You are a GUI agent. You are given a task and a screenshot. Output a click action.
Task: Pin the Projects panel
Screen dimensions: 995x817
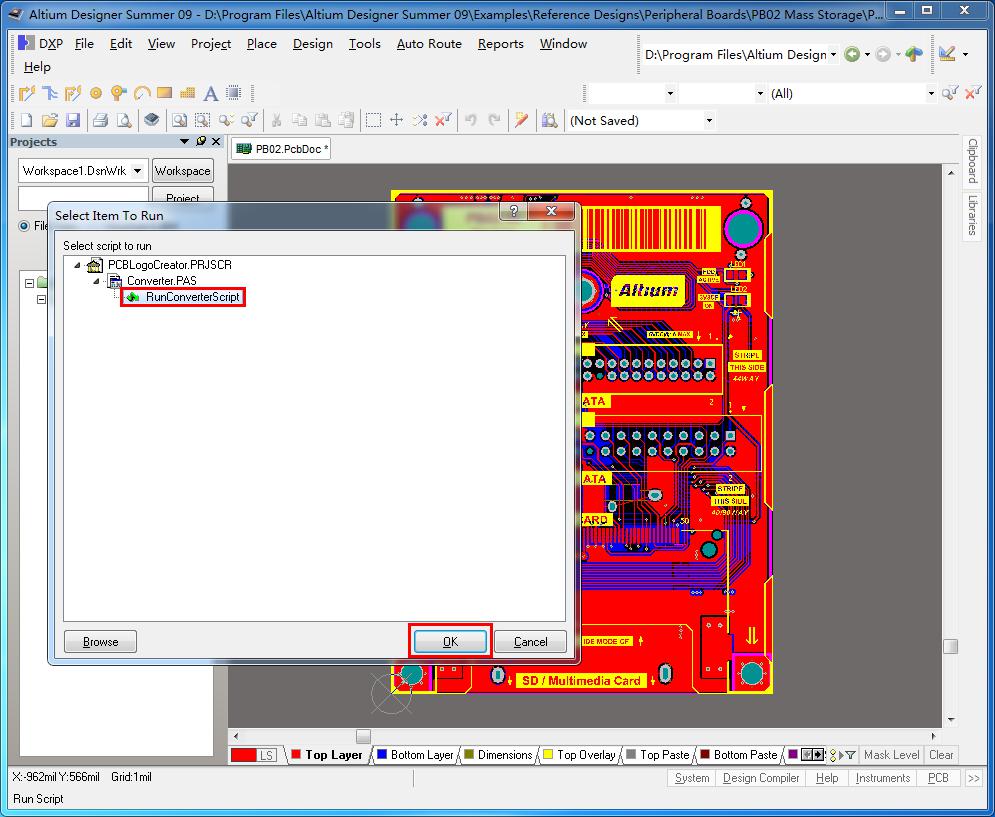click(201, 141)
